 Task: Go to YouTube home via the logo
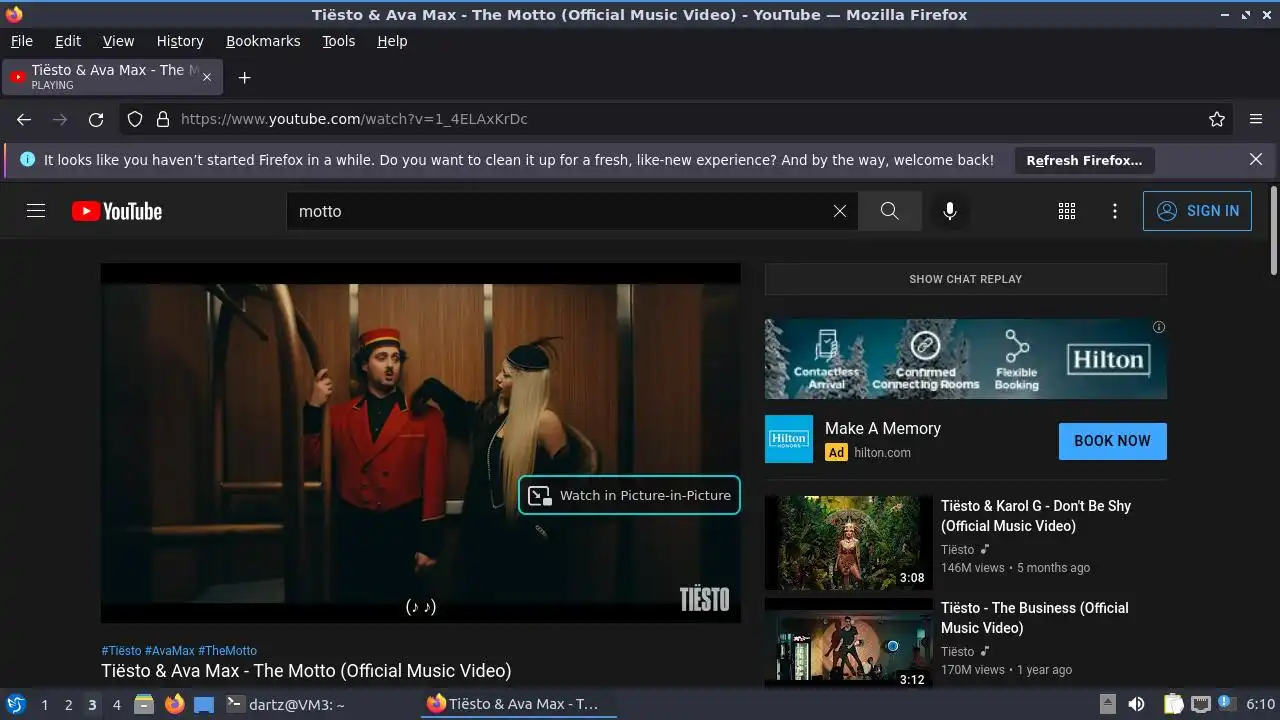117,211
